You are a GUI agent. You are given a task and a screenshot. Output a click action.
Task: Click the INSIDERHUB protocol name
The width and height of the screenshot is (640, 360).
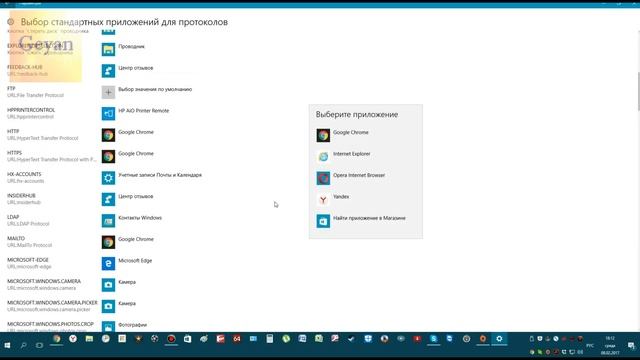coord(21,196)
